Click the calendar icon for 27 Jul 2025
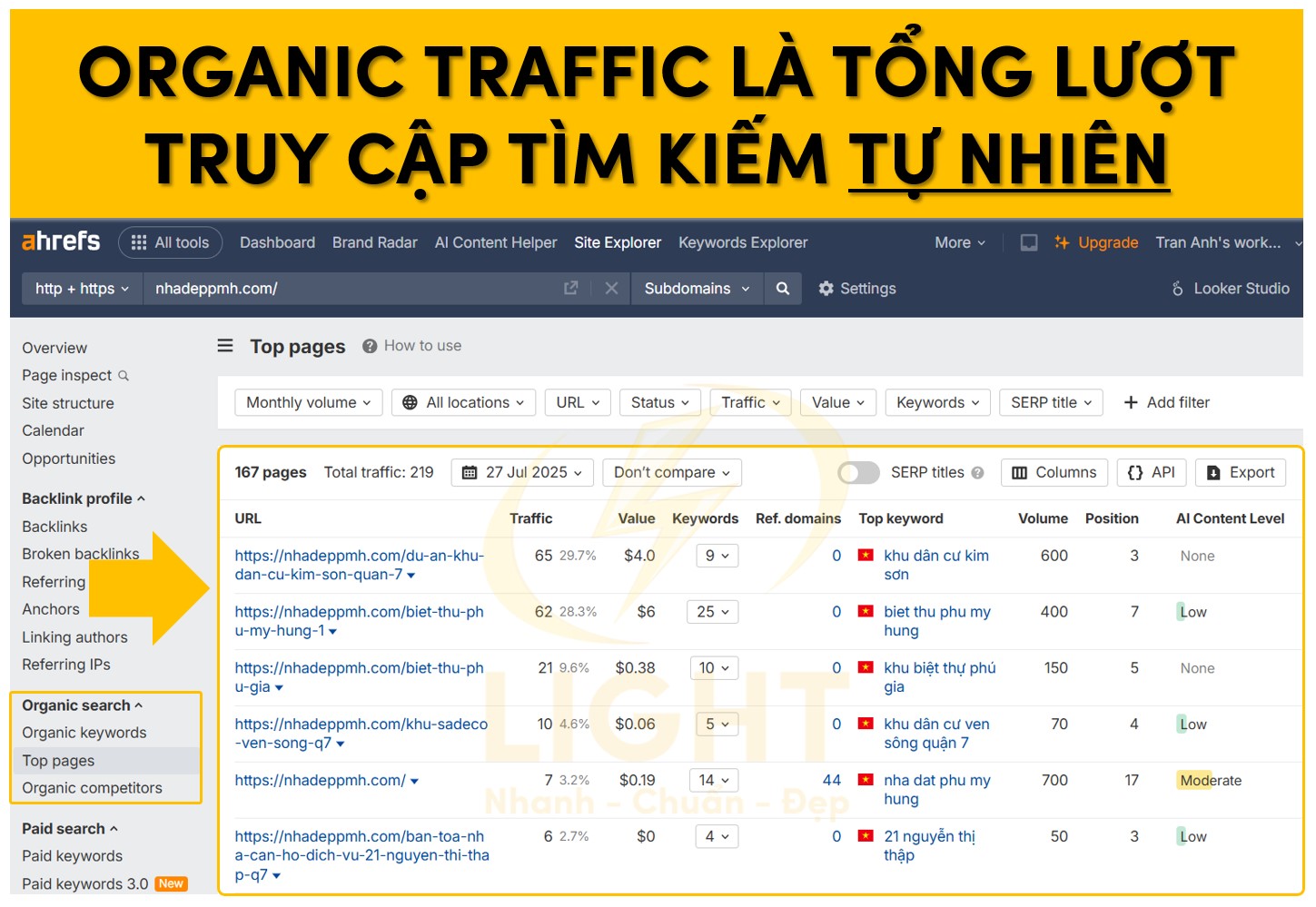 click(x=470, y=472)
